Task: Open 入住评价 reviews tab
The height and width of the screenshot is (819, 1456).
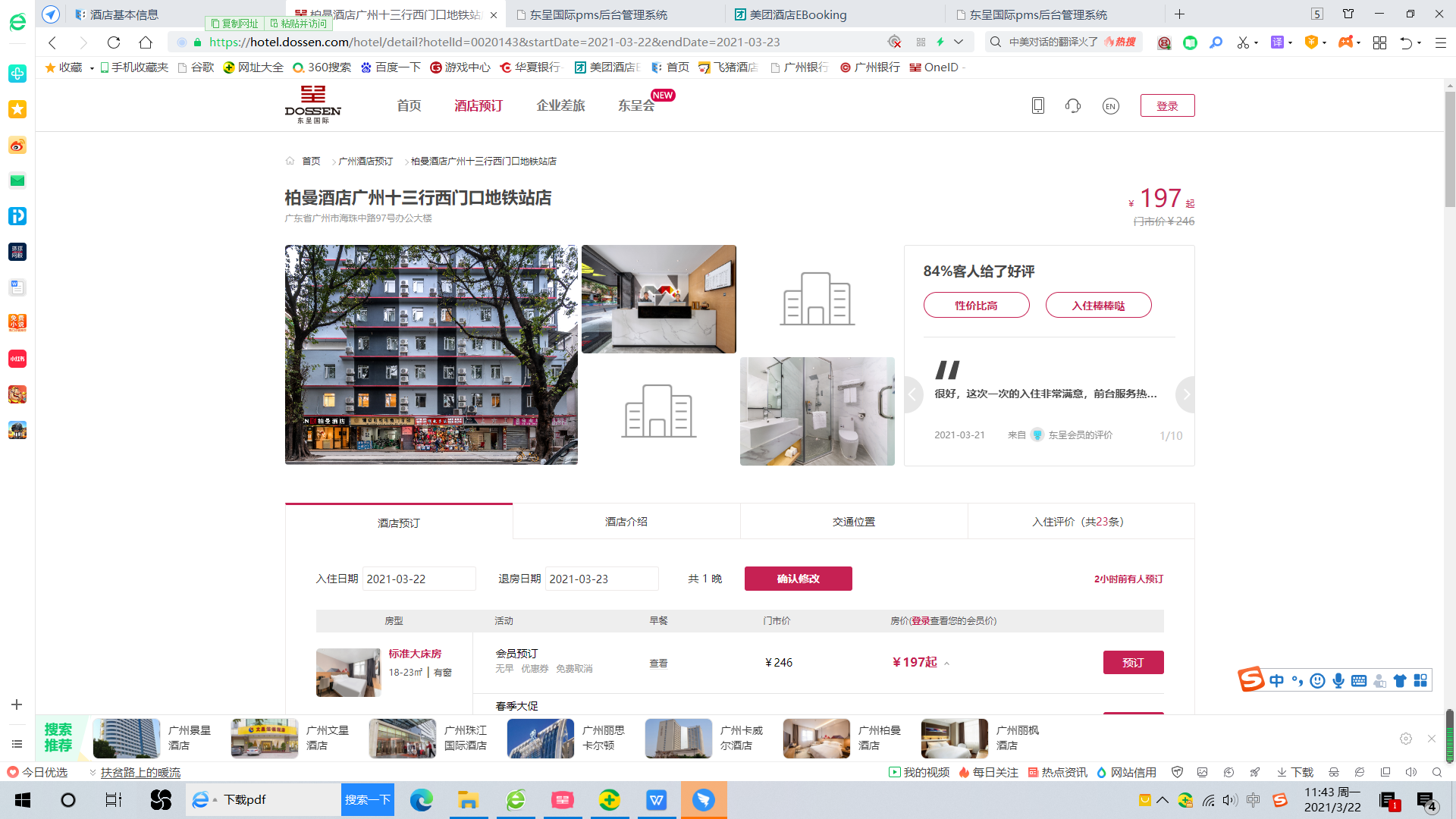Action: click(x=1081, y=522)
